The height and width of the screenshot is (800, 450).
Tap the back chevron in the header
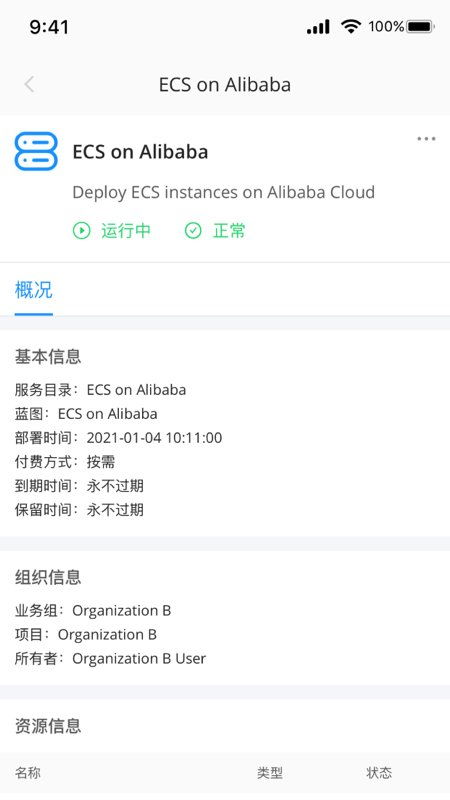click(29, 84)
